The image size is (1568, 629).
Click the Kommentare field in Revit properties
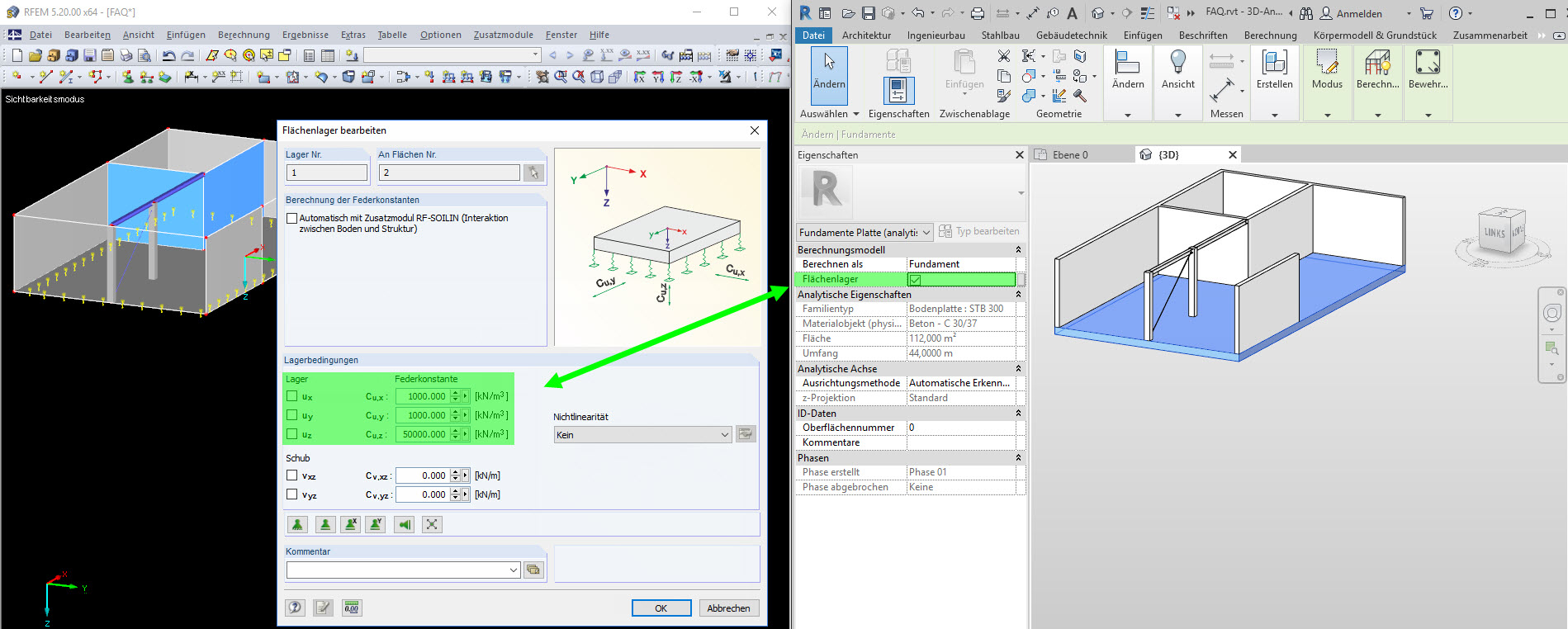[961, 442]
